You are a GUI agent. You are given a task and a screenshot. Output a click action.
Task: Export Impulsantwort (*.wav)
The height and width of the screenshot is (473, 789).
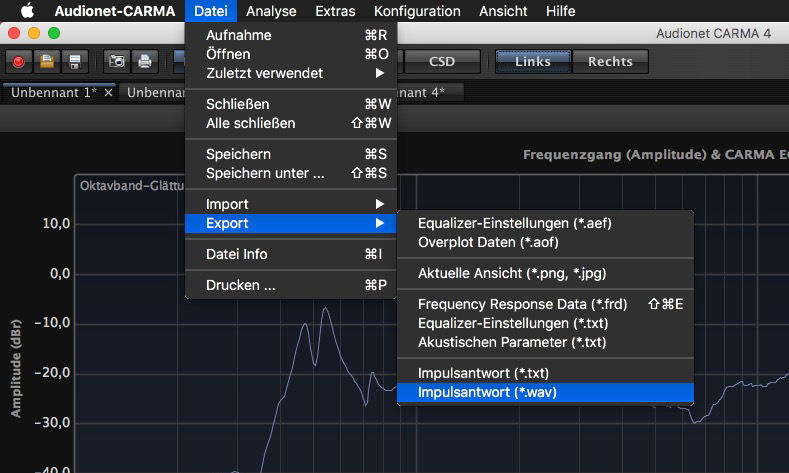point(545,392)
